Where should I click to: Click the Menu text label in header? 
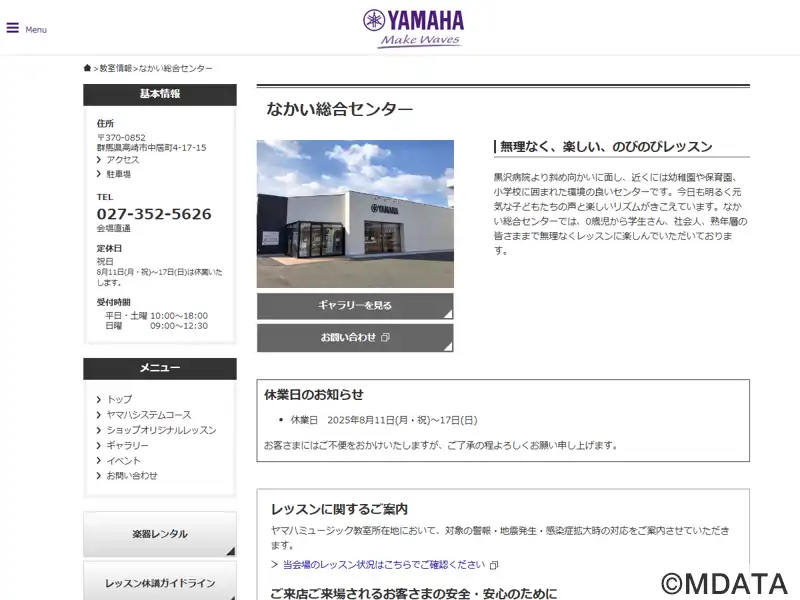pos(36,30)
